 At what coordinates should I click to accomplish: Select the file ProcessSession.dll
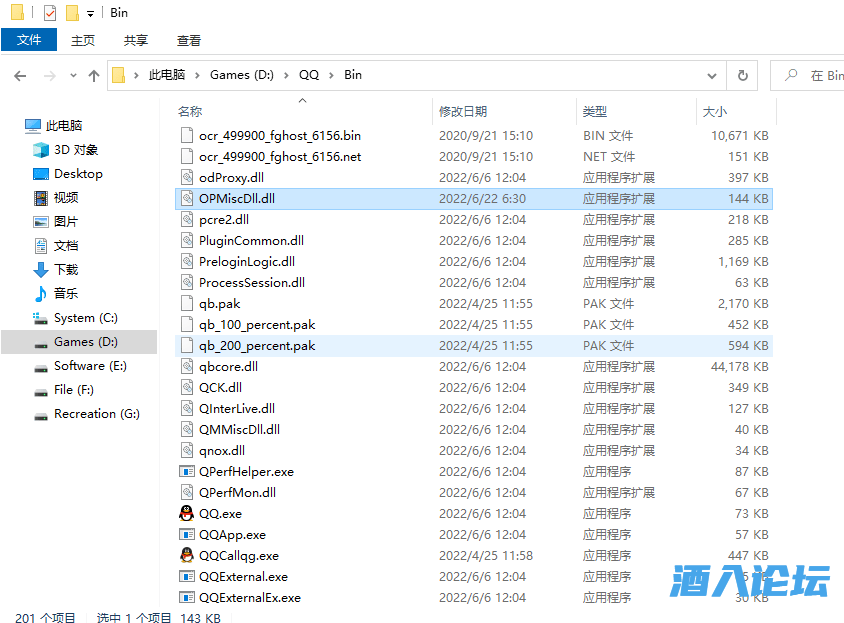tap(474, 282)
